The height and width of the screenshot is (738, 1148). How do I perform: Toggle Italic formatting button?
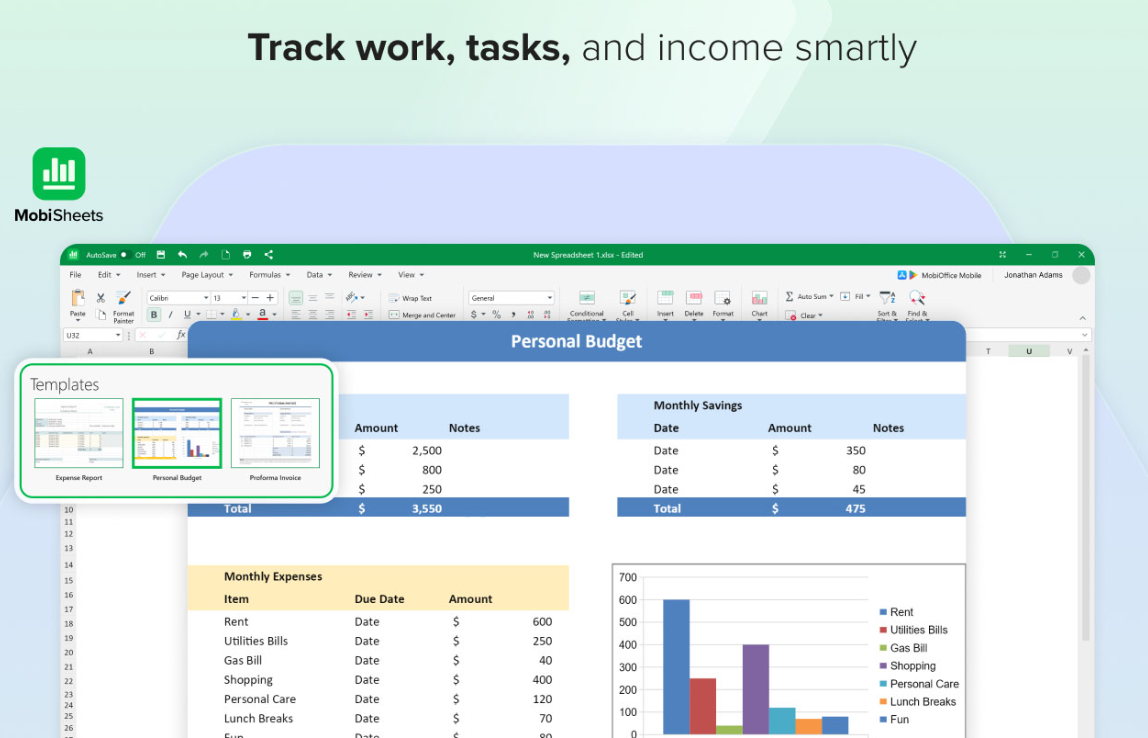170,314
